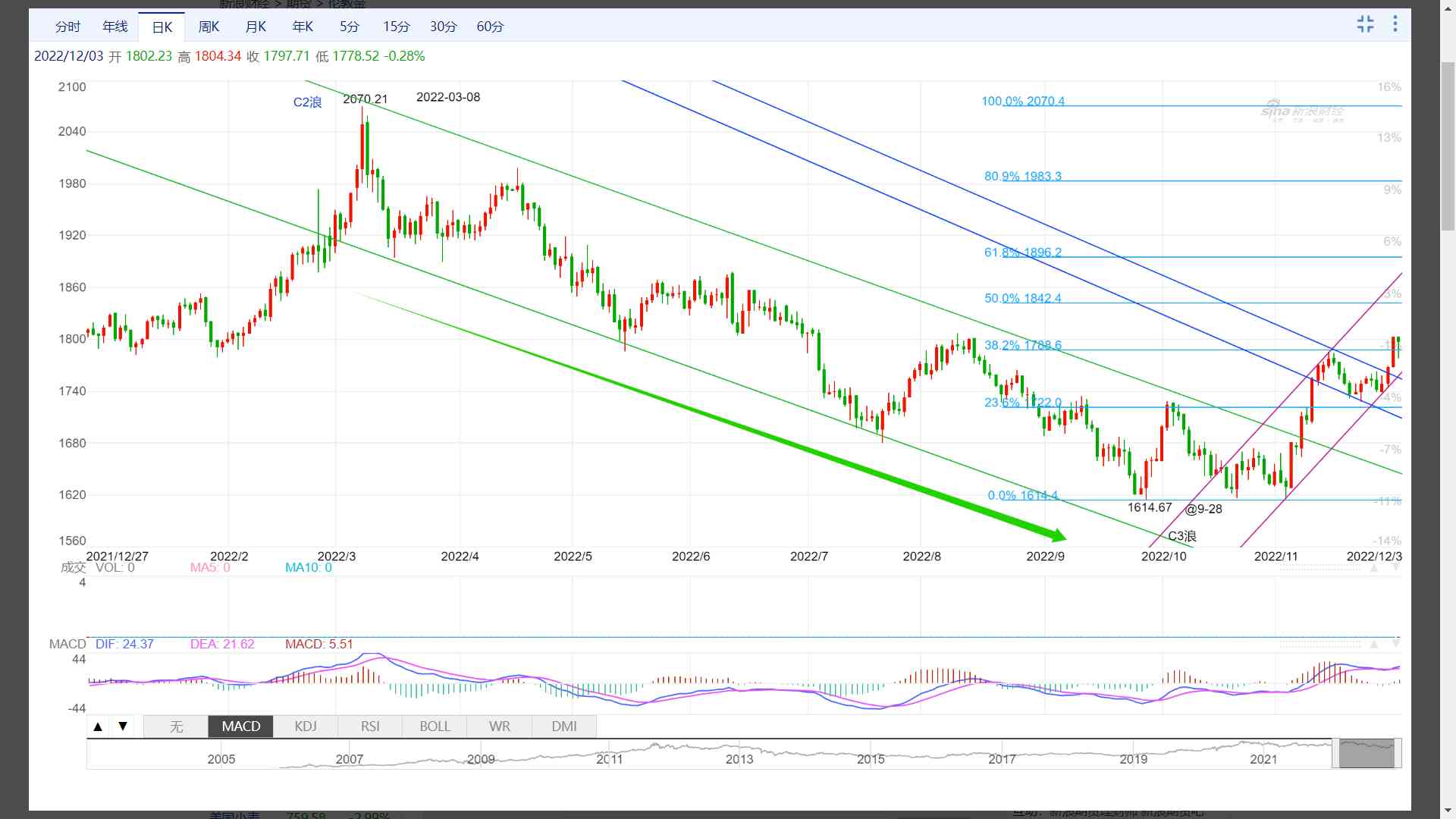The height and width of the screenshot is (819, 1456).
Task: Enable the KDJ indicator
Action: pos(306,726)
